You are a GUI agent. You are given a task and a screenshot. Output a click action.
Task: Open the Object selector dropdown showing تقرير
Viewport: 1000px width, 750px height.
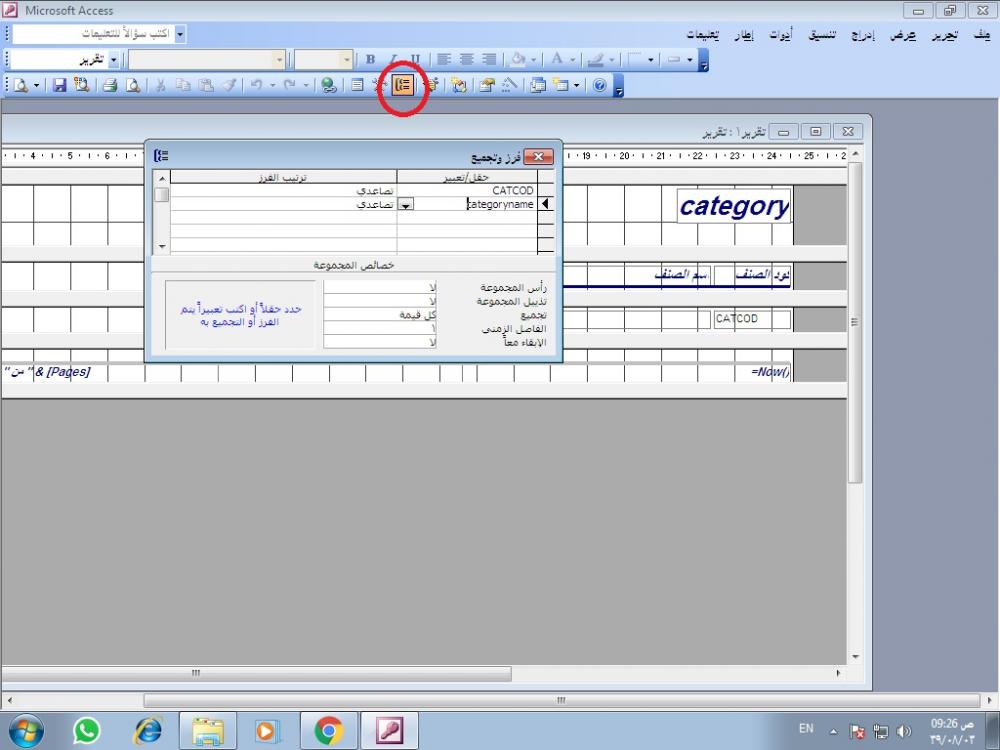pos(114,59)
